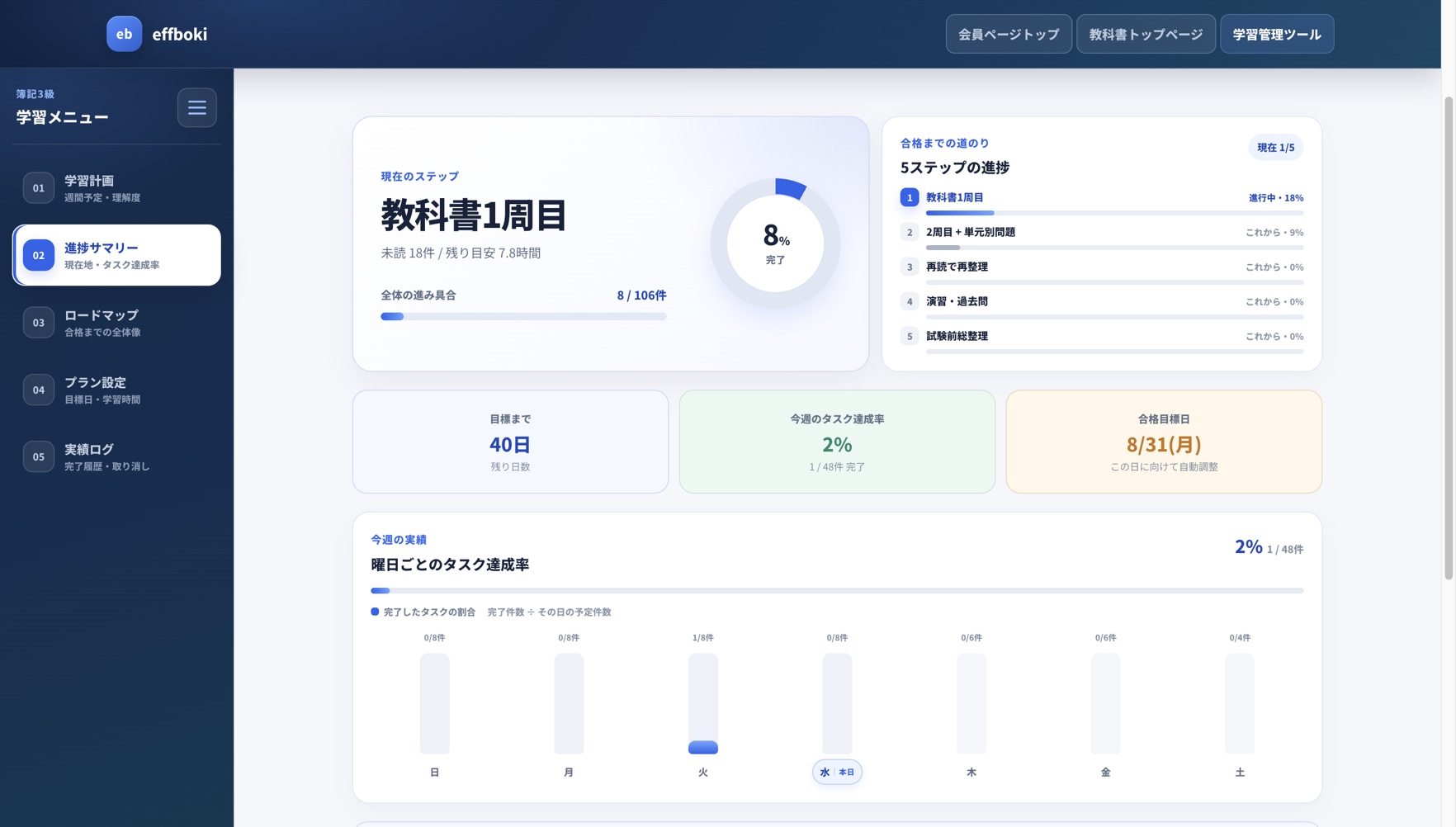The height and width of the screenshot is (827, 1456).
Task: Click the これから・9% status text
Action: pos(1274,233)
